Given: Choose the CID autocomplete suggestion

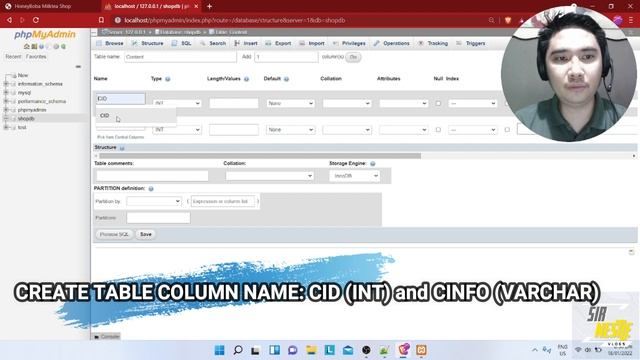Looking at the screenshot, I should [136, 116].
